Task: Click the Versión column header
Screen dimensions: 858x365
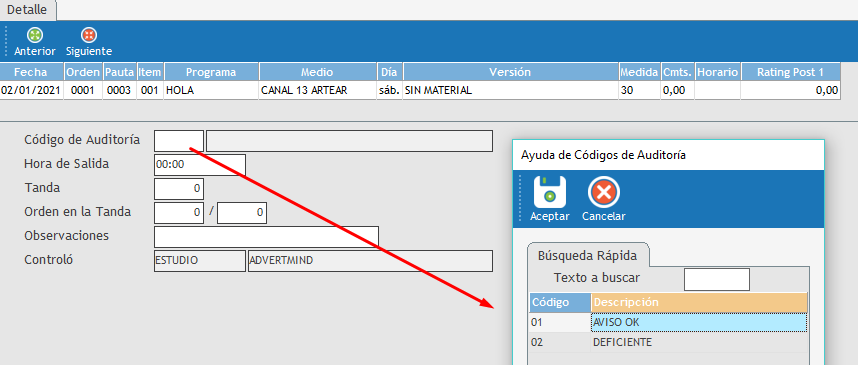Action: click(x=510, y=72)
